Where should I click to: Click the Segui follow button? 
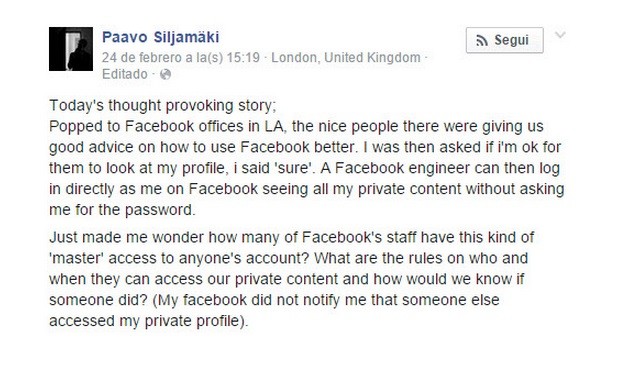click(505, 40)
